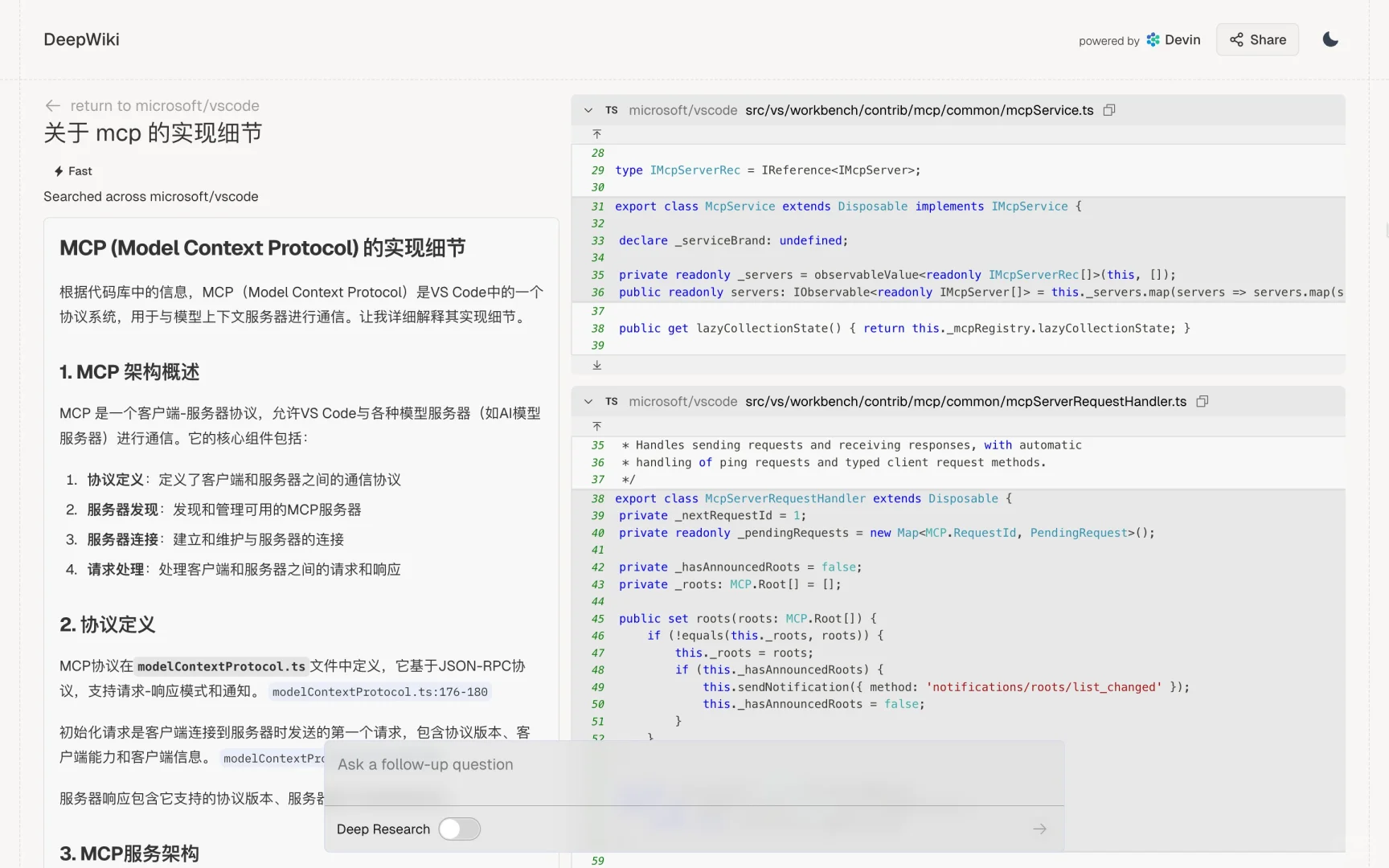Click the Share icon in the header

pos(1236,39)
